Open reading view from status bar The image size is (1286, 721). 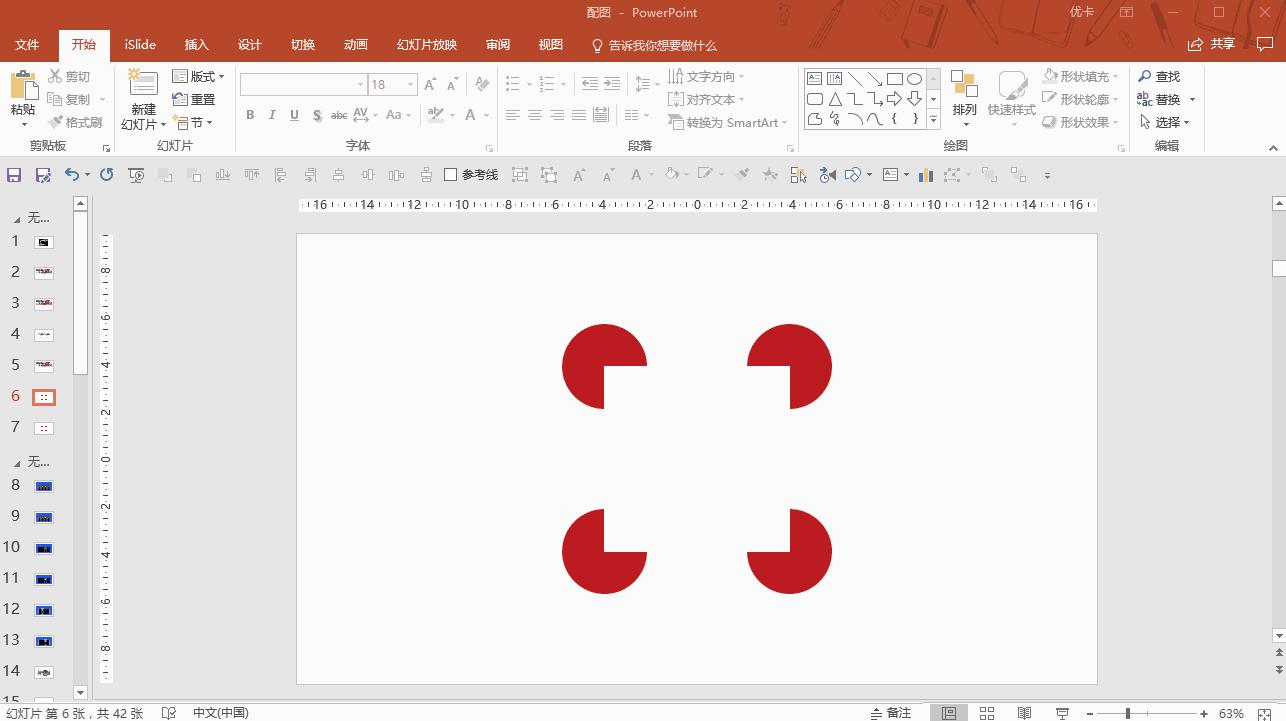[1024, 713]
